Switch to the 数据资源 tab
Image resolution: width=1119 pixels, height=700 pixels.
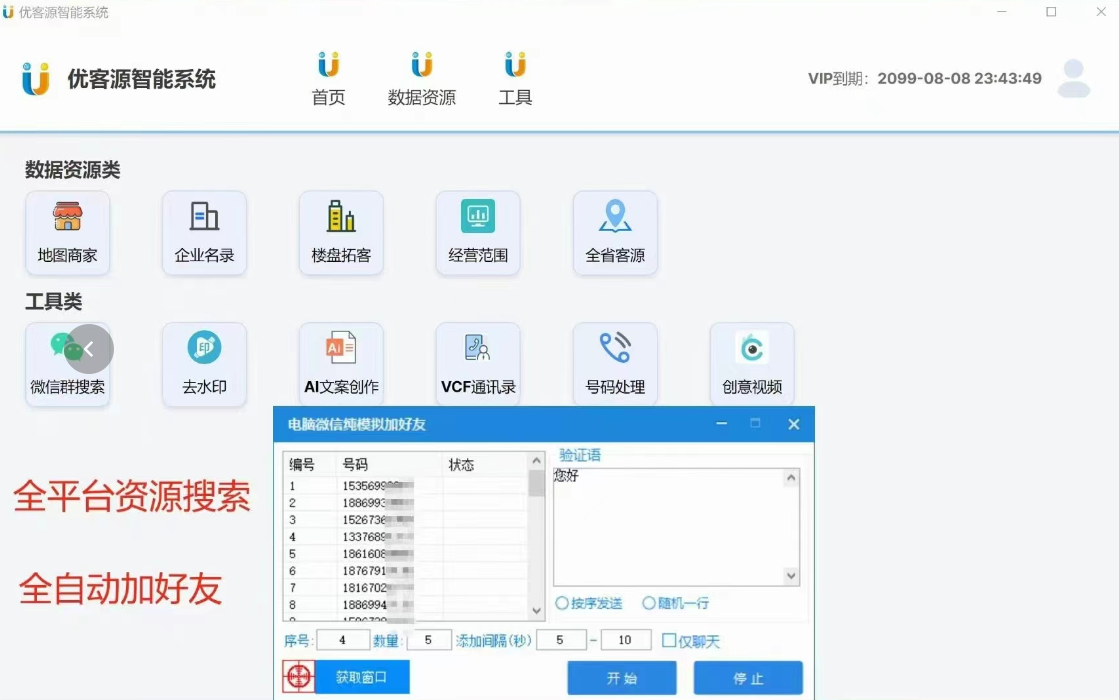(x=422, y=80)
